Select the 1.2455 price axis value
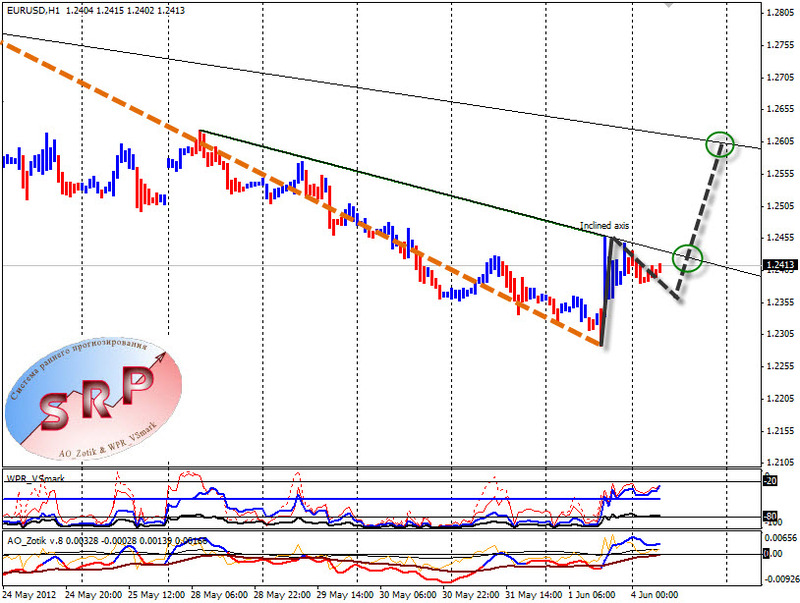 (x=781, y=238)
